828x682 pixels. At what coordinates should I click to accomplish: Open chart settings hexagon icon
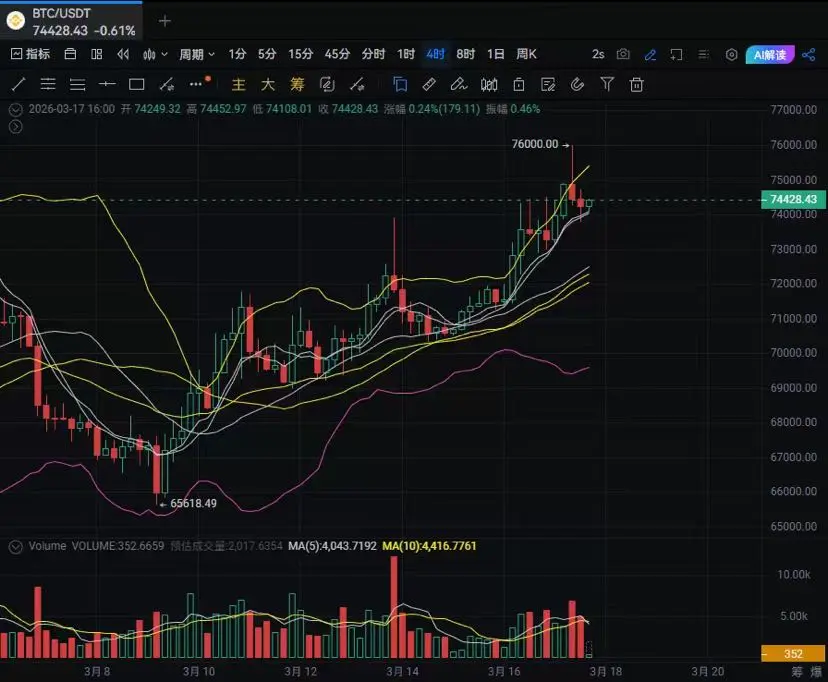(x=731, y=54)
